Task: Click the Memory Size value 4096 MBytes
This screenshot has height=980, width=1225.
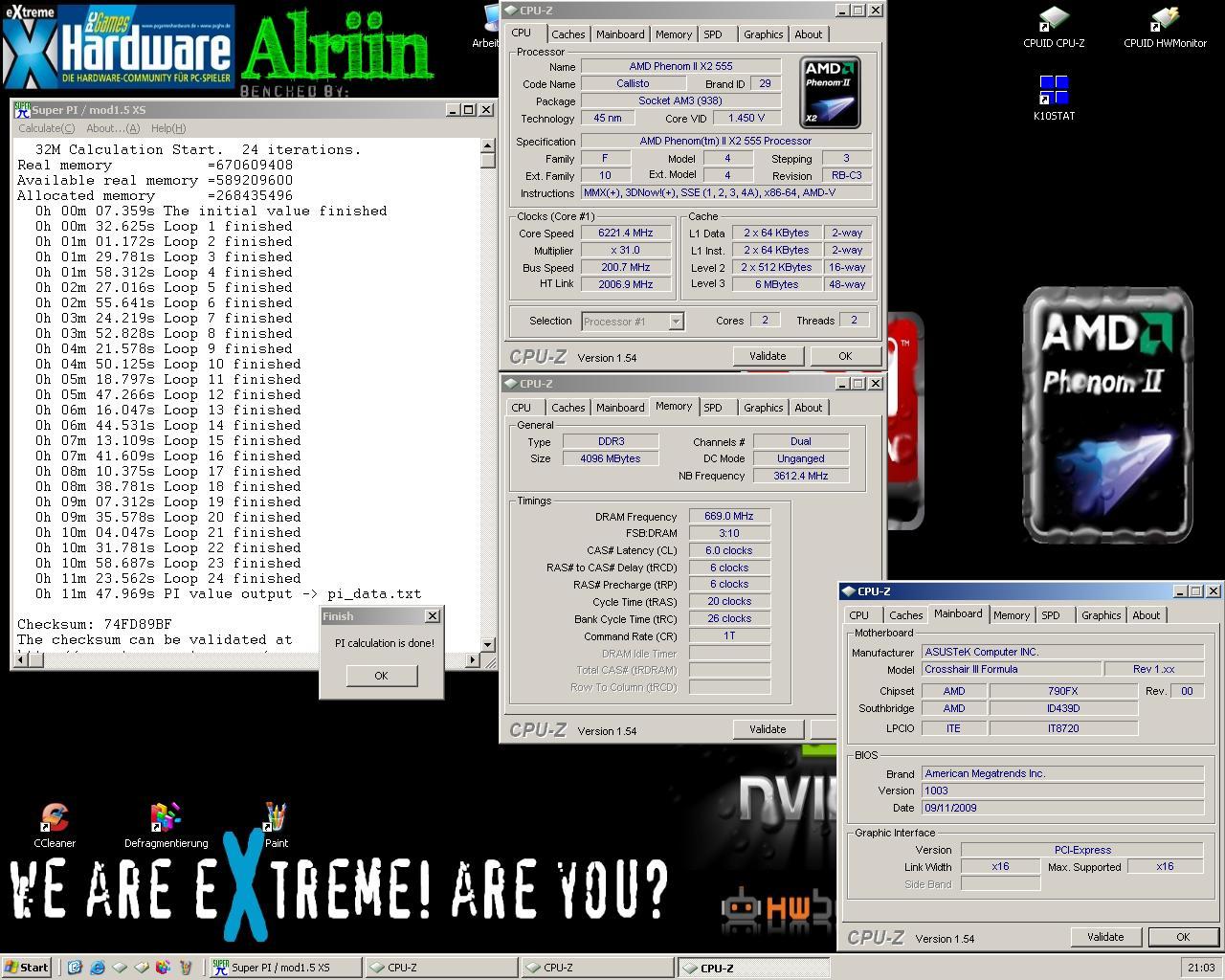Action: pyautogui.click(x=611, y=458)
